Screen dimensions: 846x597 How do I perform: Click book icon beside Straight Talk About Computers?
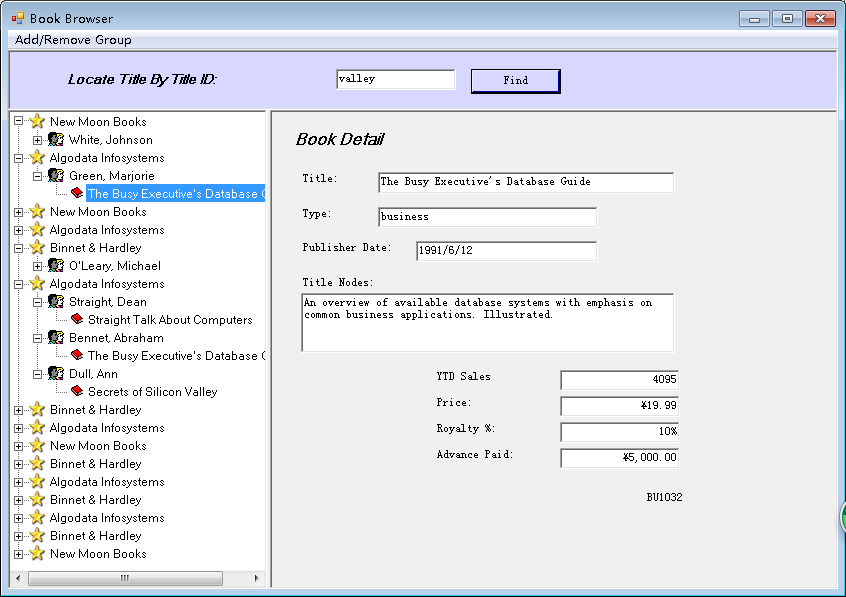77,319
